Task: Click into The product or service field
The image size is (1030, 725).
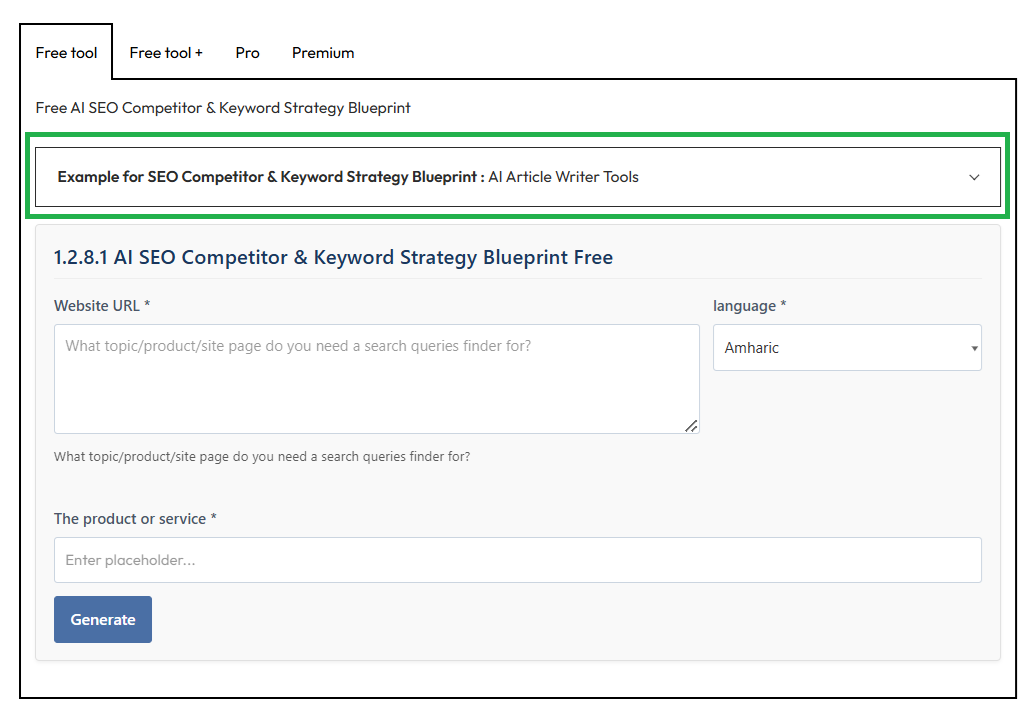Action: tap(517, 560)
